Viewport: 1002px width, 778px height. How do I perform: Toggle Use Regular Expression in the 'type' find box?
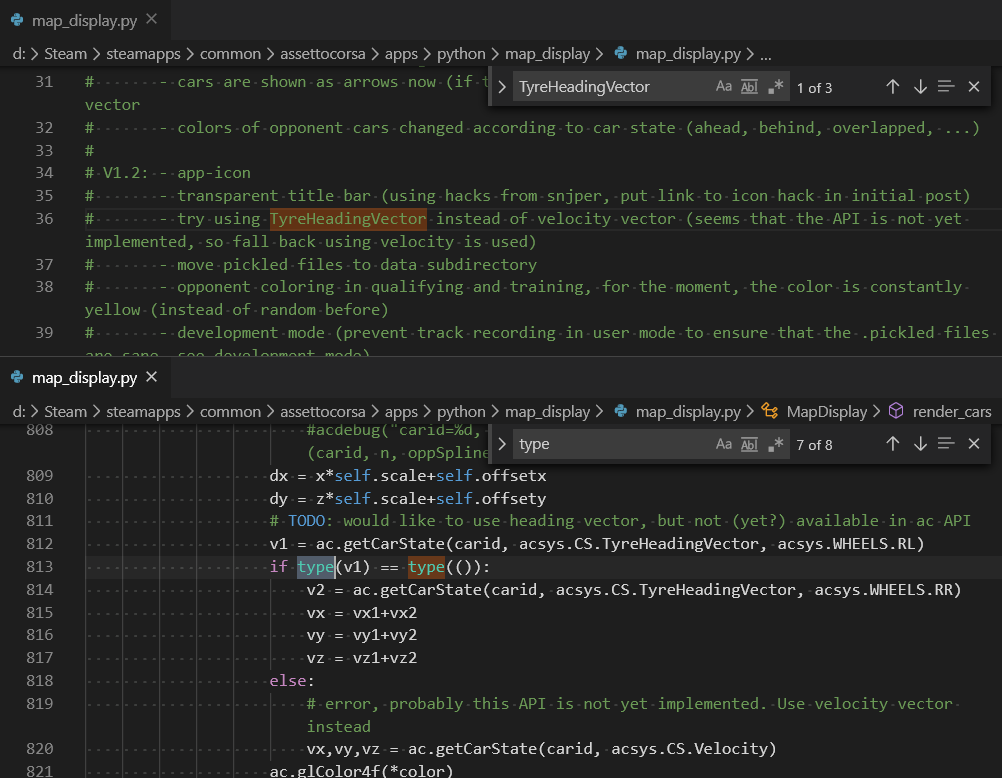click(775, 444)
